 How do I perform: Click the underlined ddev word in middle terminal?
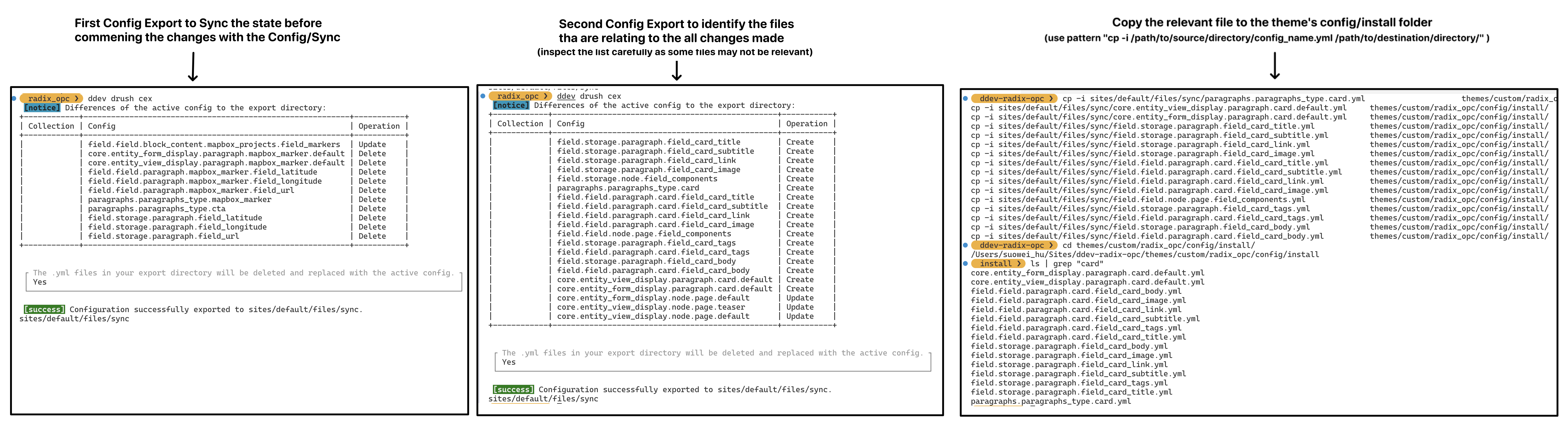tap(566, 96)
